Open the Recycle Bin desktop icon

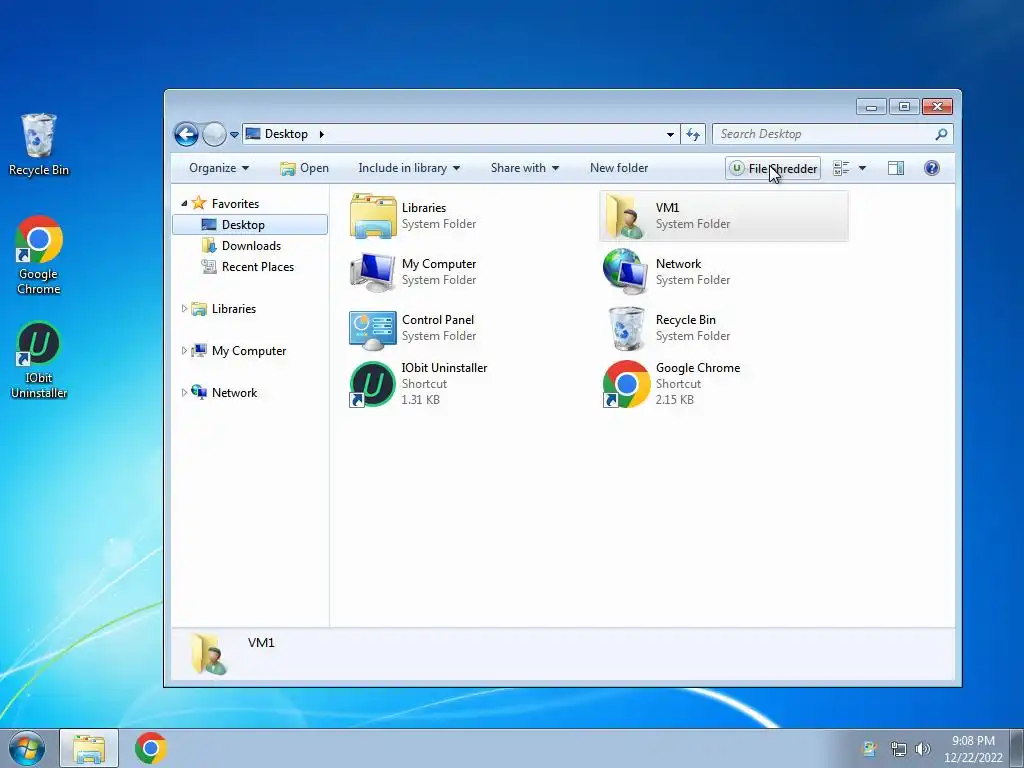(39, 145)
